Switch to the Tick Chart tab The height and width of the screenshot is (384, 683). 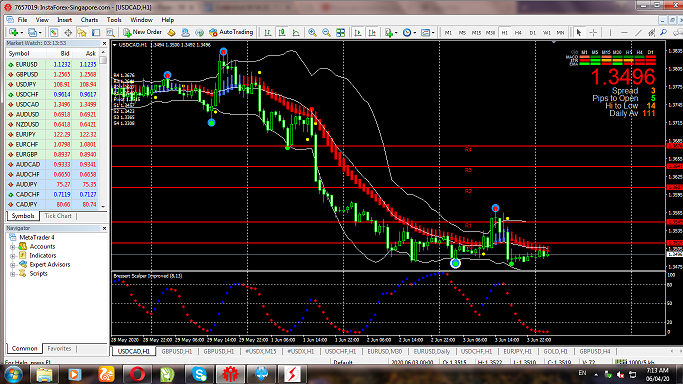58,216
